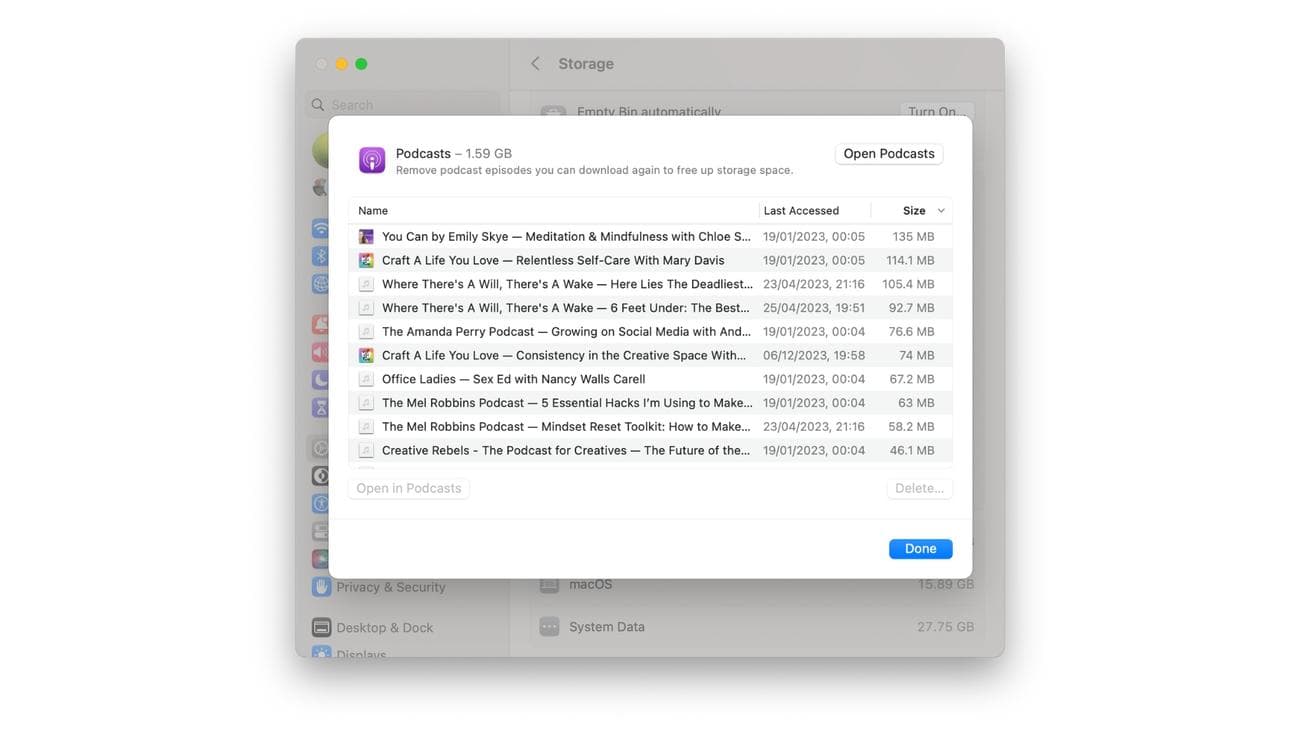Click the Desktop & Dock icon

pos(320,626)
